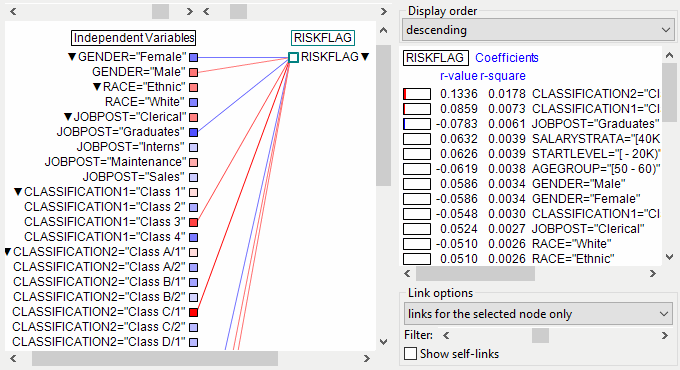Click the triangle next to RISKFLAG node
Screen dimensions: 680x370
[365, 57]
